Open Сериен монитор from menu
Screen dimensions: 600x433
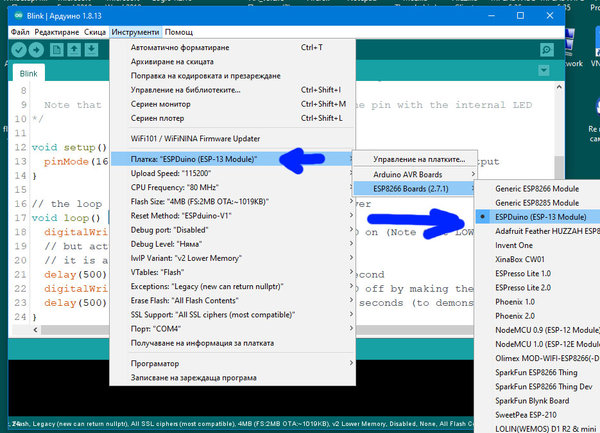233,104
